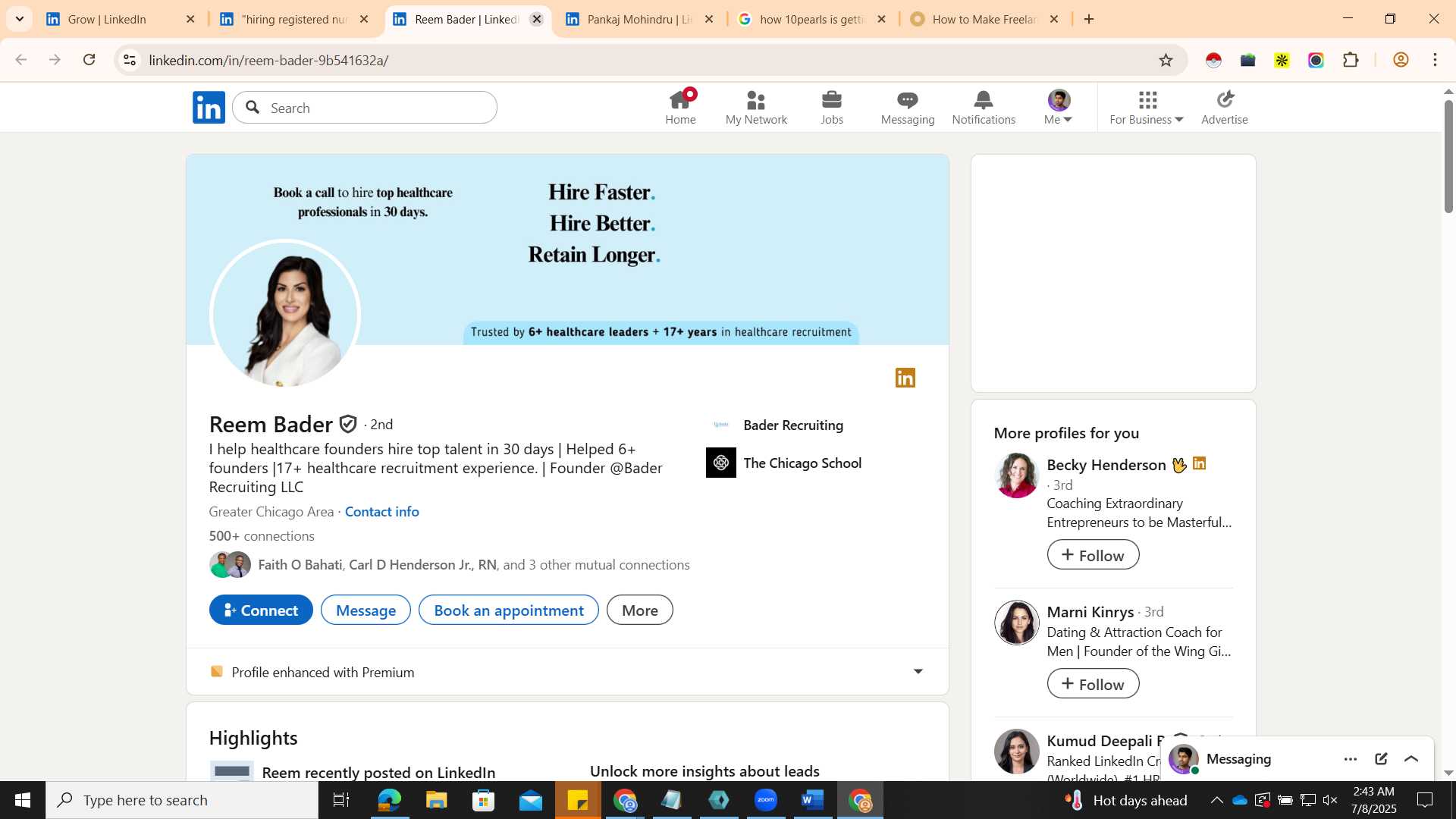Click Marni Kinrys profile picture
Image resolution: width=1456 pixels, height=819 pixels.
click(x=1016, y=623)
